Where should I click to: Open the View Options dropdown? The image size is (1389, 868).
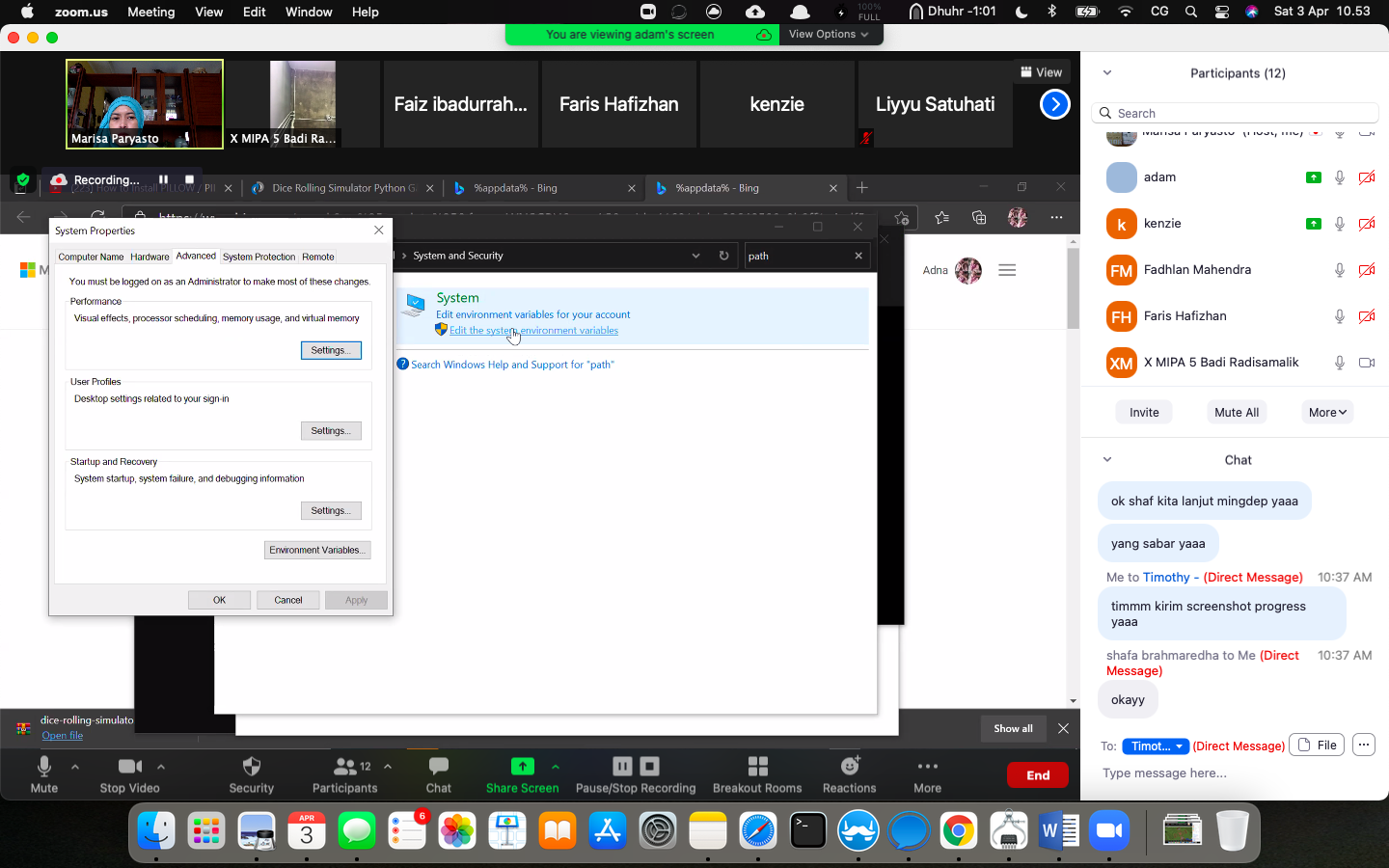pos(829,34)
